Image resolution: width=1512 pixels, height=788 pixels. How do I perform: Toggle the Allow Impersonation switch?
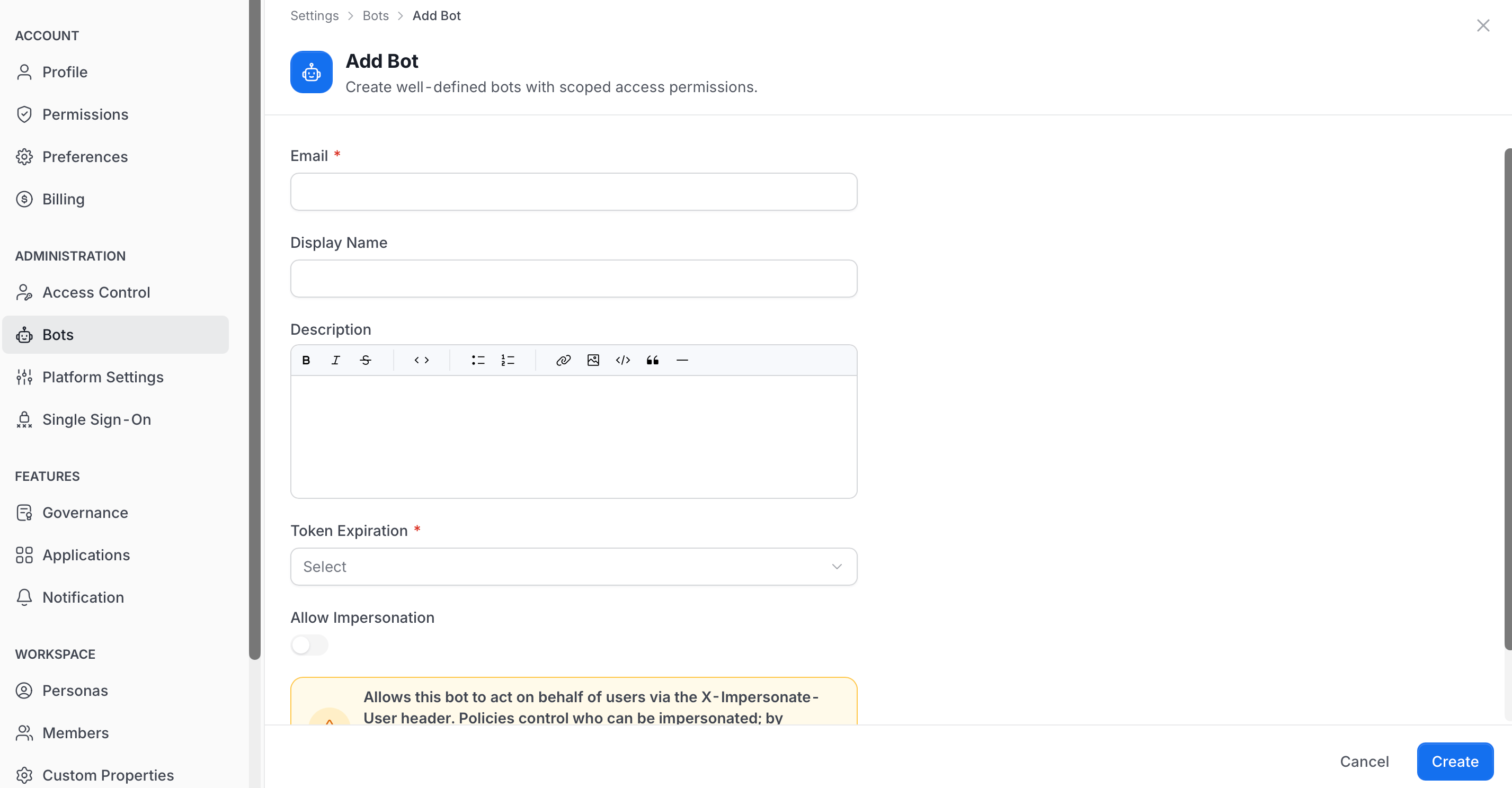(309, 645)
